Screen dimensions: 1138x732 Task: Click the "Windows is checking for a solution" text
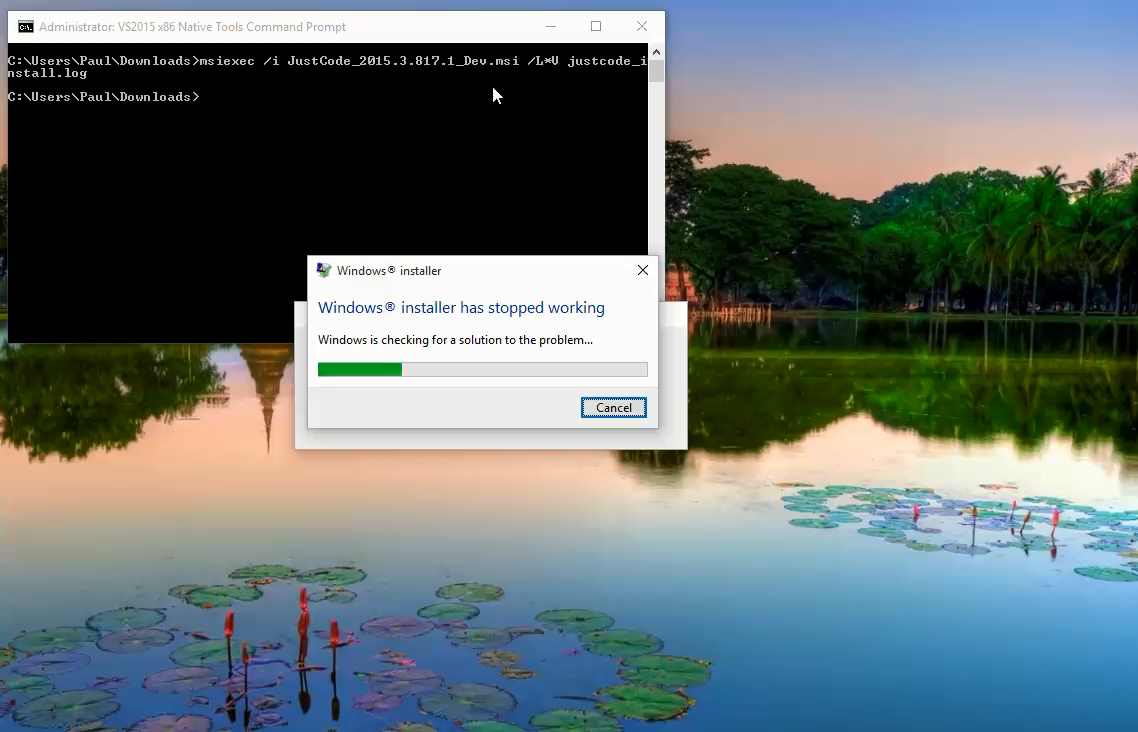tap(455, 340)
